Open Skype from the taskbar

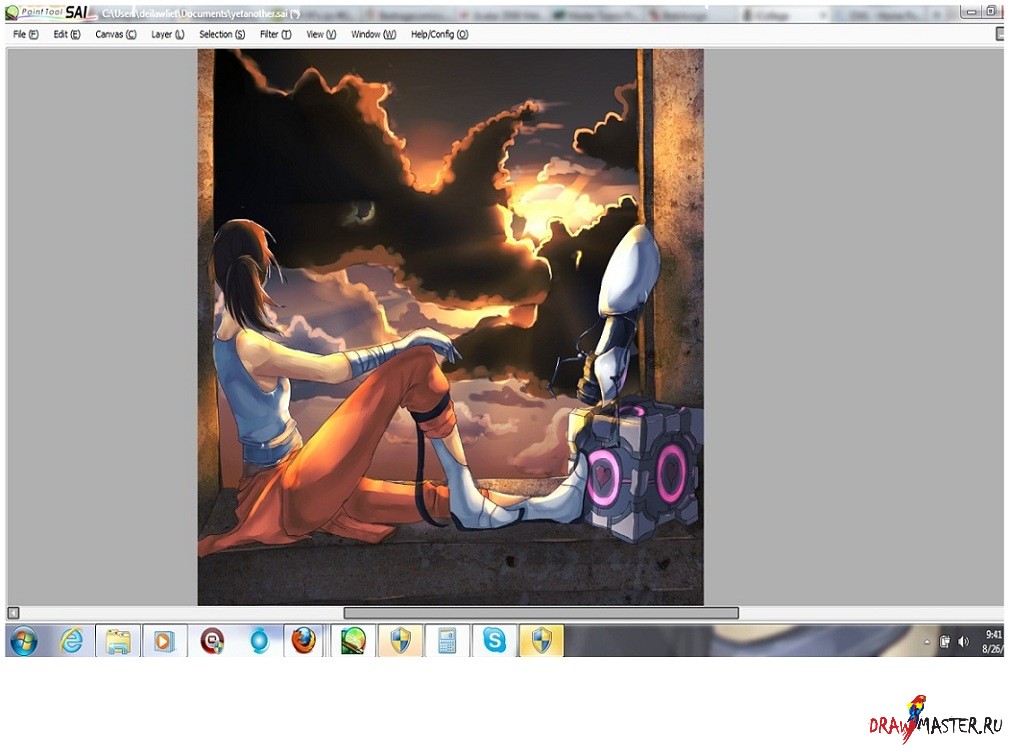click(x=494, y=641)
